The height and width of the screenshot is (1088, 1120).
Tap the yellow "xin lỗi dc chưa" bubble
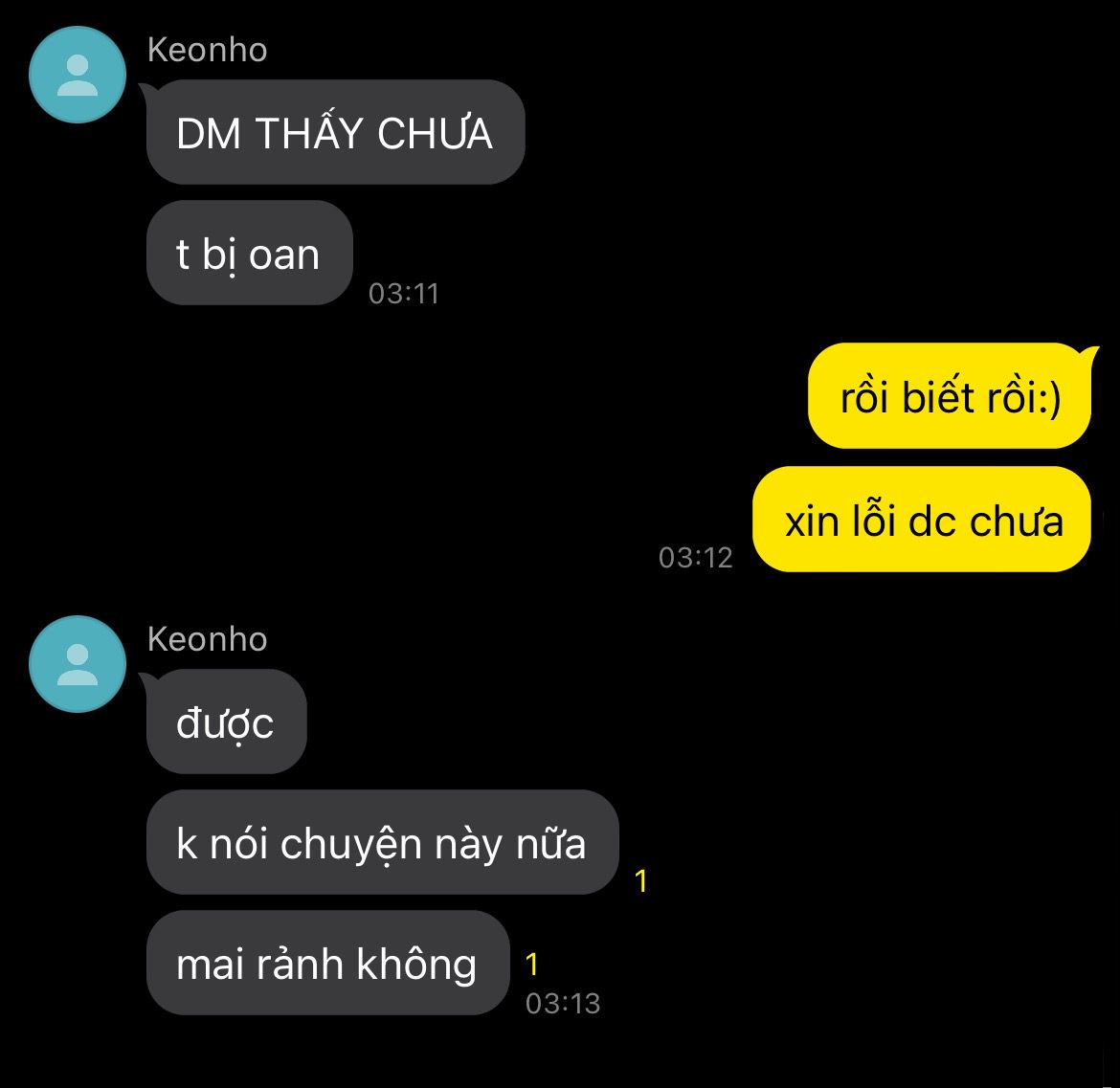922,519
